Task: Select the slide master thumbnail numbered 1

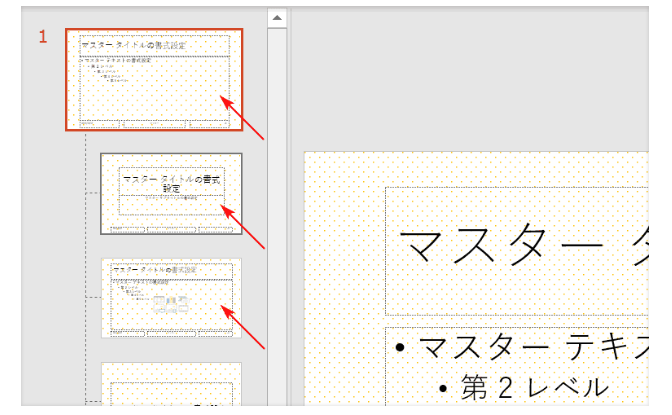Action: pyautogui.click(x=149, y=80)
